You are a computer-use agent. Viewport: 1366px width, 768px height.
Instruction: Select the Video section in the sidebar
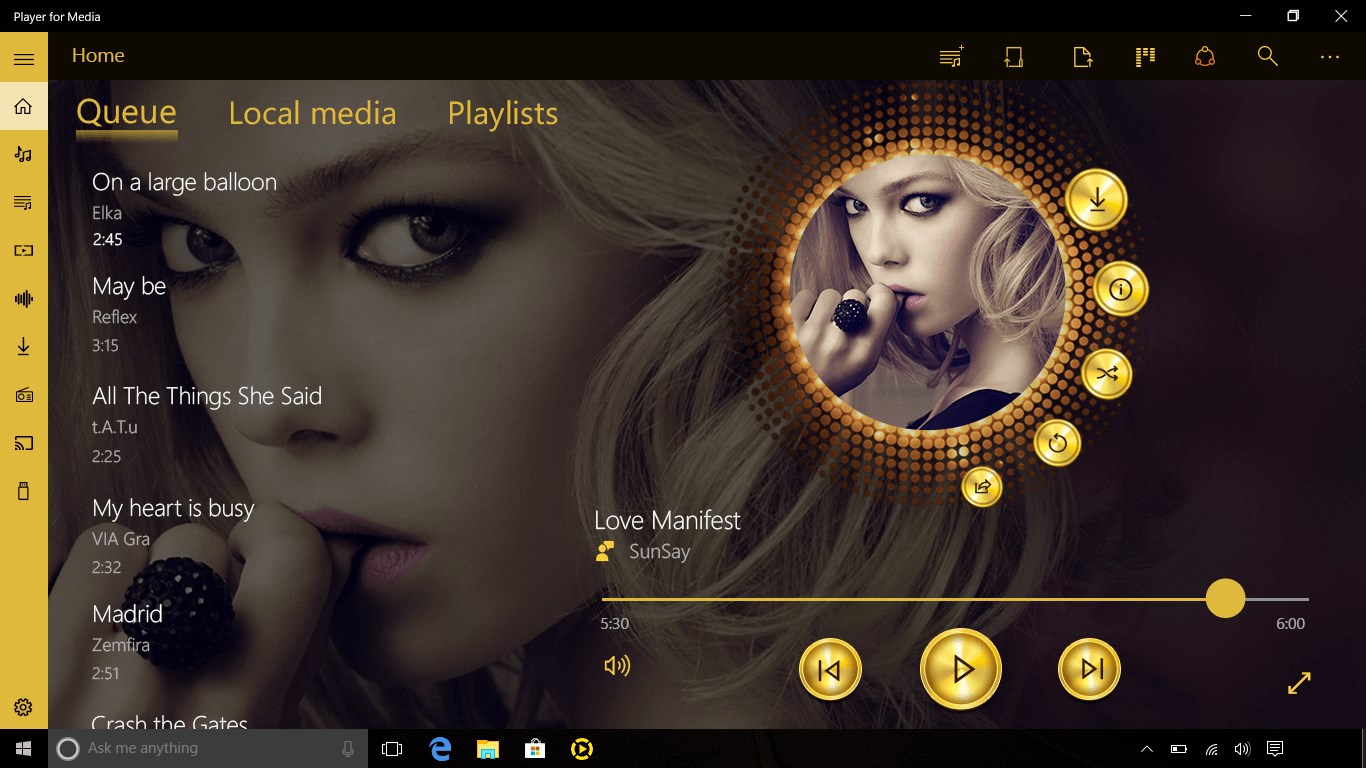pyautogui.click(x=22, y=250)
